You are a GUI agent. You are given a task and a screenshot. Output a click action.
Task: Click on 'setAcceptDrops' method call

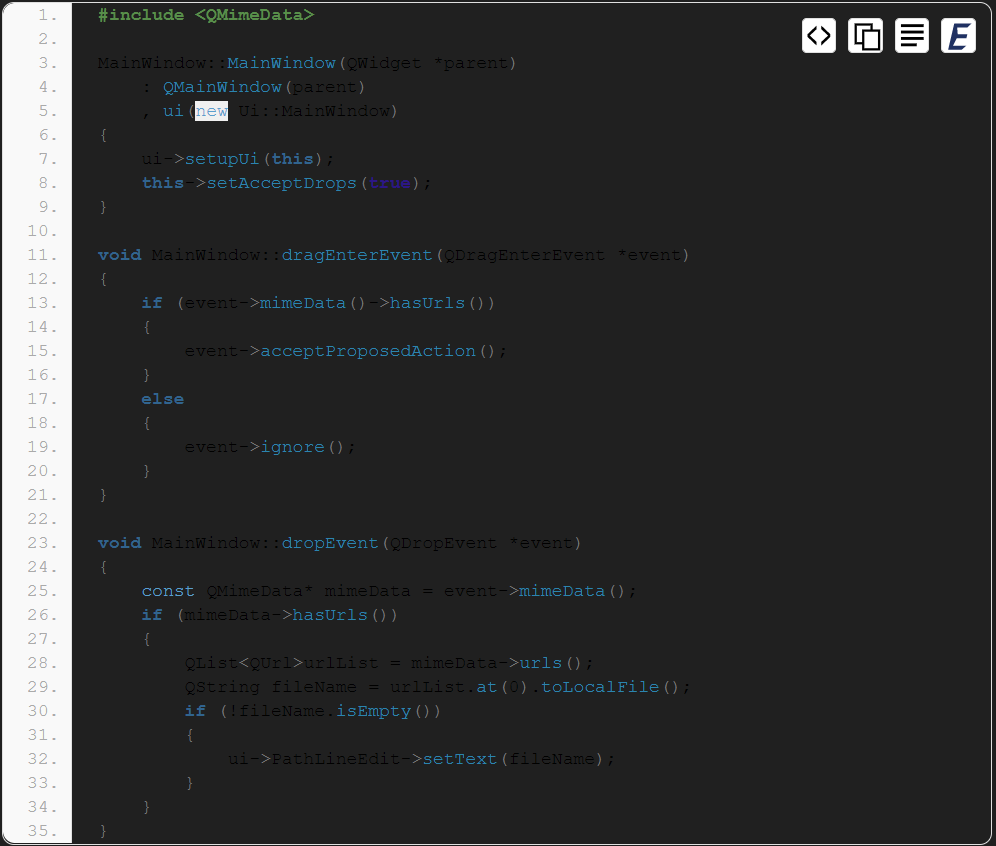[281, 183]
